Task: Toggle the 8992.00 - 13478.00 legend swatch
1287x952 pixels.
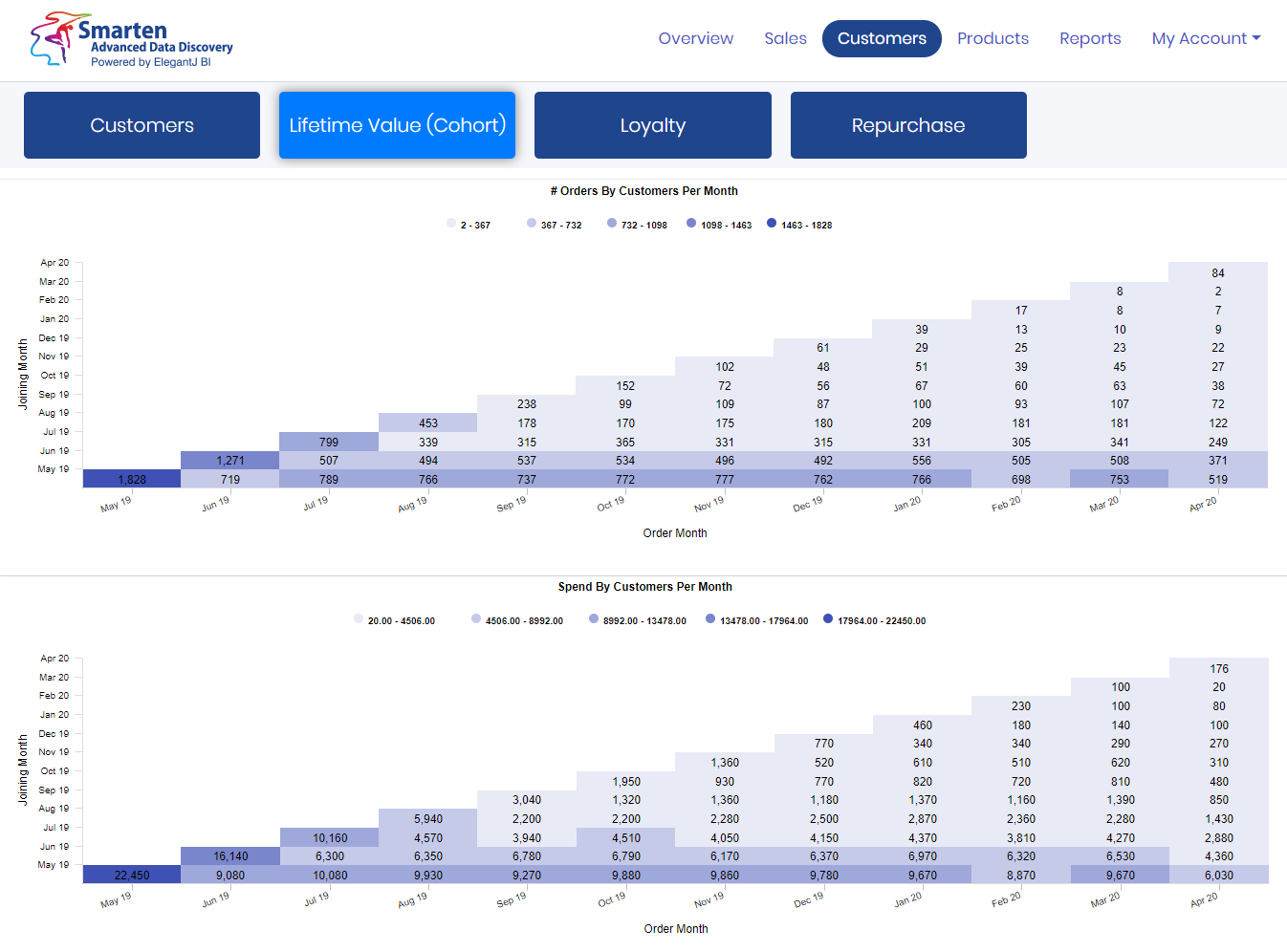Action: 594,618
